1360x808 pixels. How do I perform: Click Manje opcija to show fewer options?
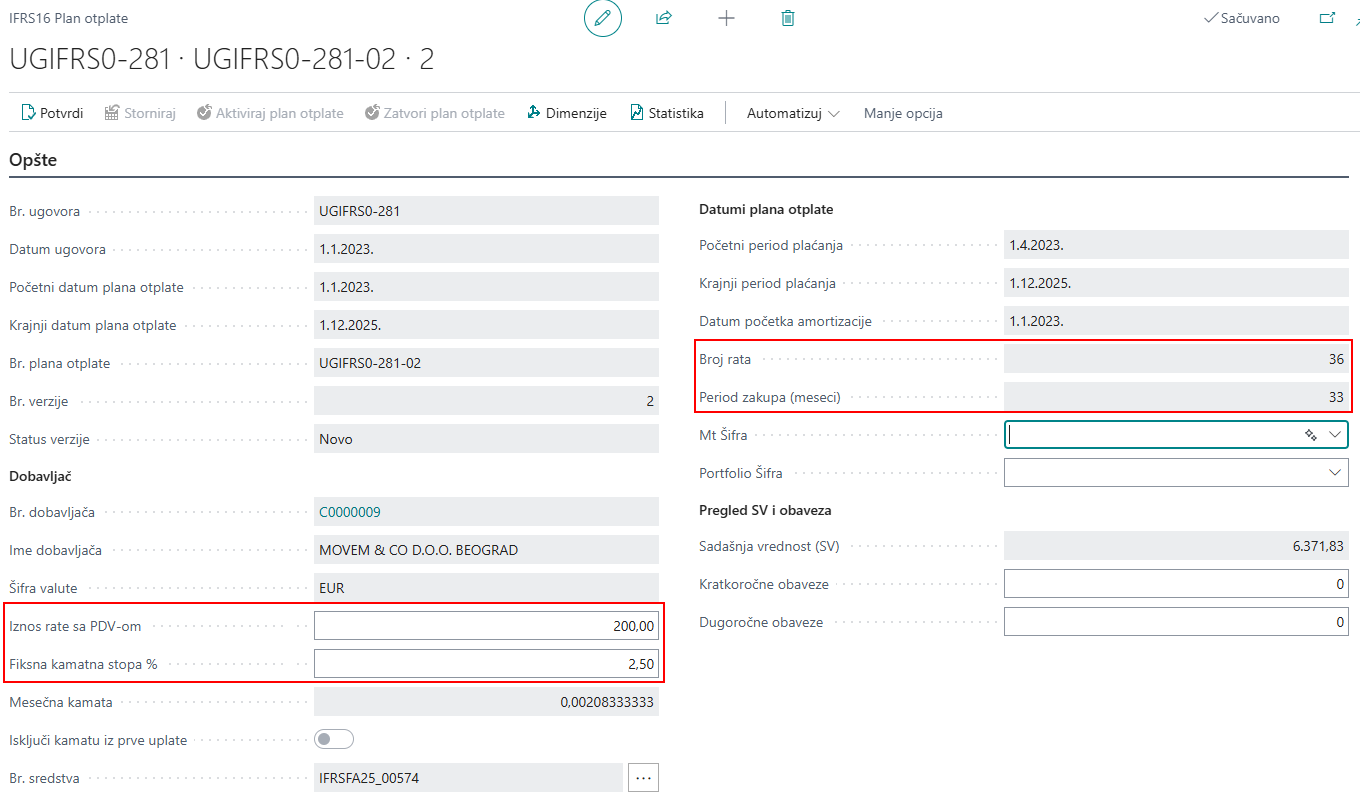pyautogui.click(x=903, y=113)
